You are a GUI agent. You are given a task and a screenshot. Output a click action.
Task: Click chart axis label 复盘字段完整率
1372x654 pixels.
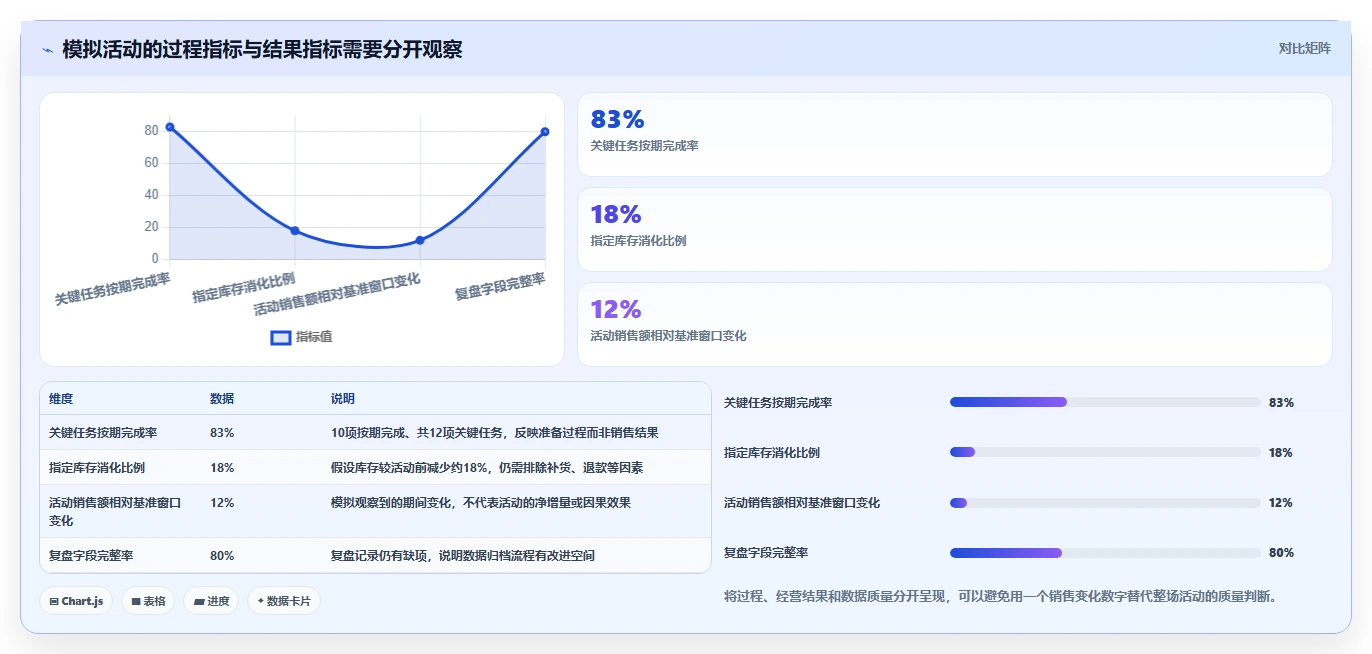500,287
